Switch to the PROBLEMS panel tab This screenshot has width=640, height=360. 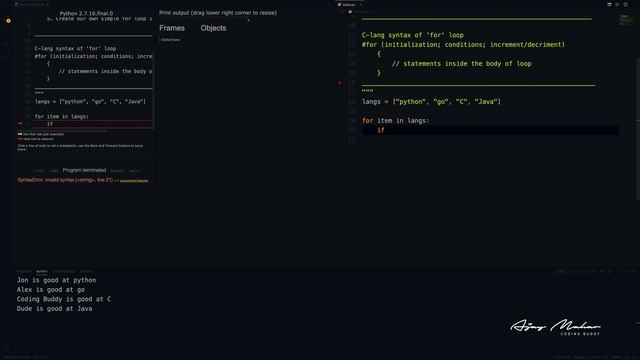(x=24, y=271)
